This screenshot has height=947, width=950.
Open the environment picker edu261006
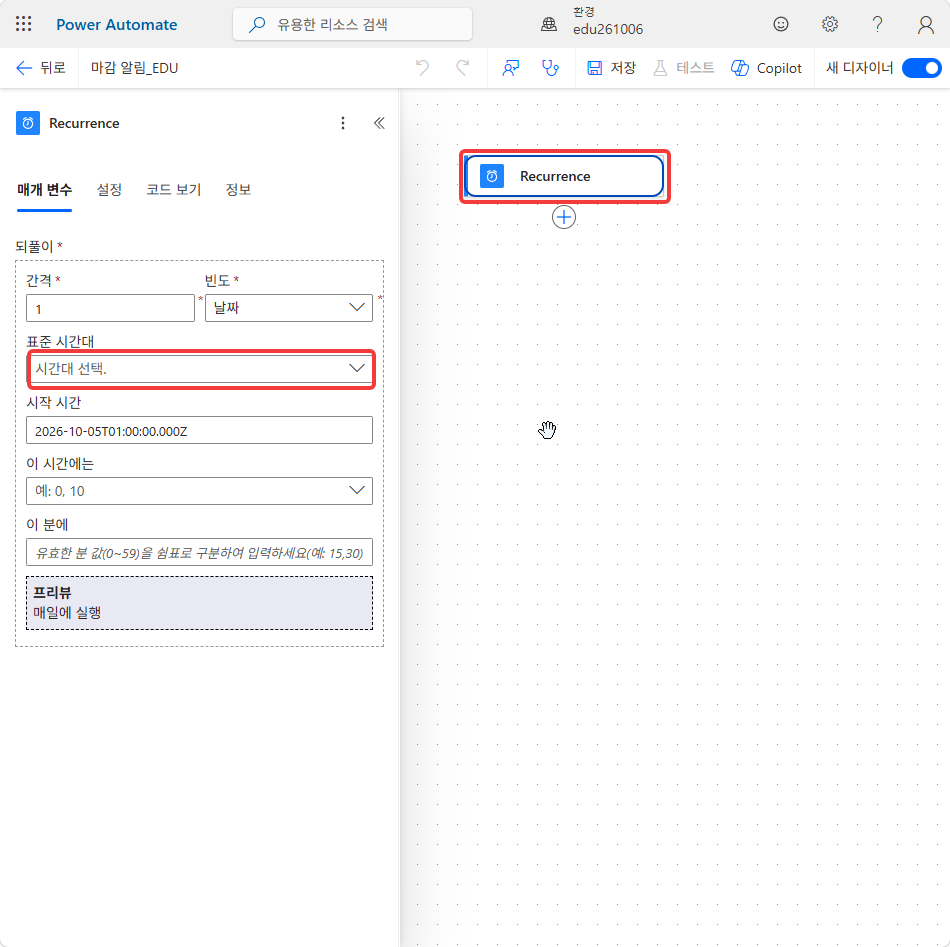[x=592, y=22]
